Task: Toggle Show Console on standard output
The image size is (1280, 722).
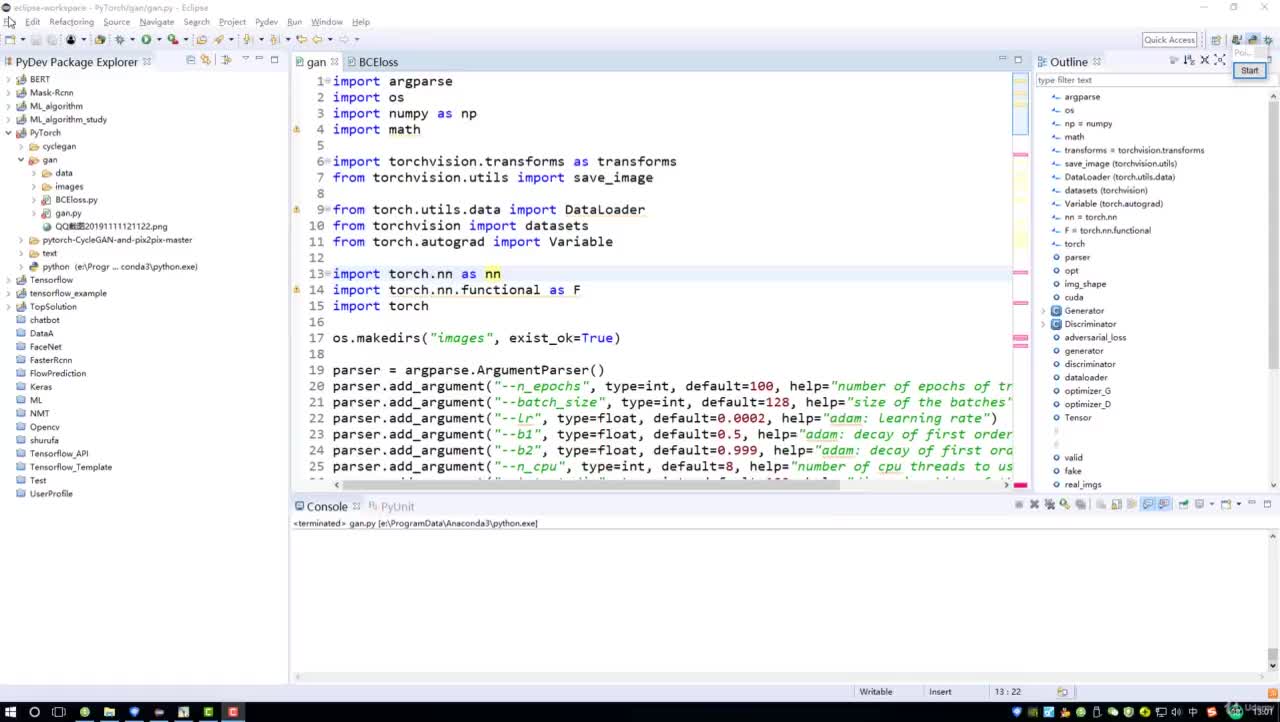Action: [x=1148, y=505]
